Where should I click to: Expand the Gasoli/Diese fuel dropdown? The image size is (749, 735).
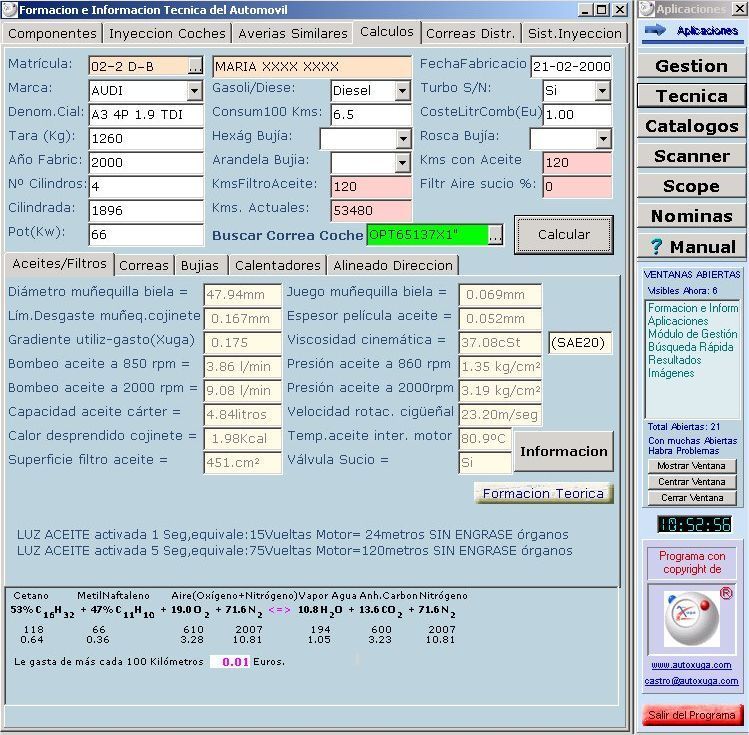click(403, 90)
